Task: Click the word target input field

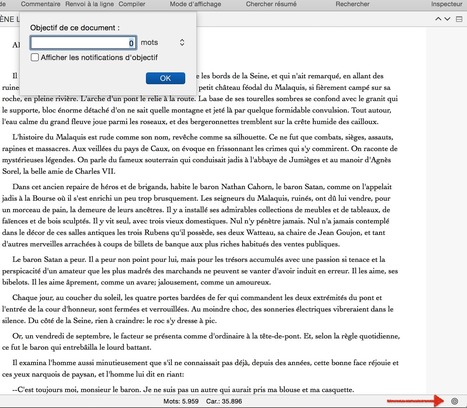Action: [83, 43]
